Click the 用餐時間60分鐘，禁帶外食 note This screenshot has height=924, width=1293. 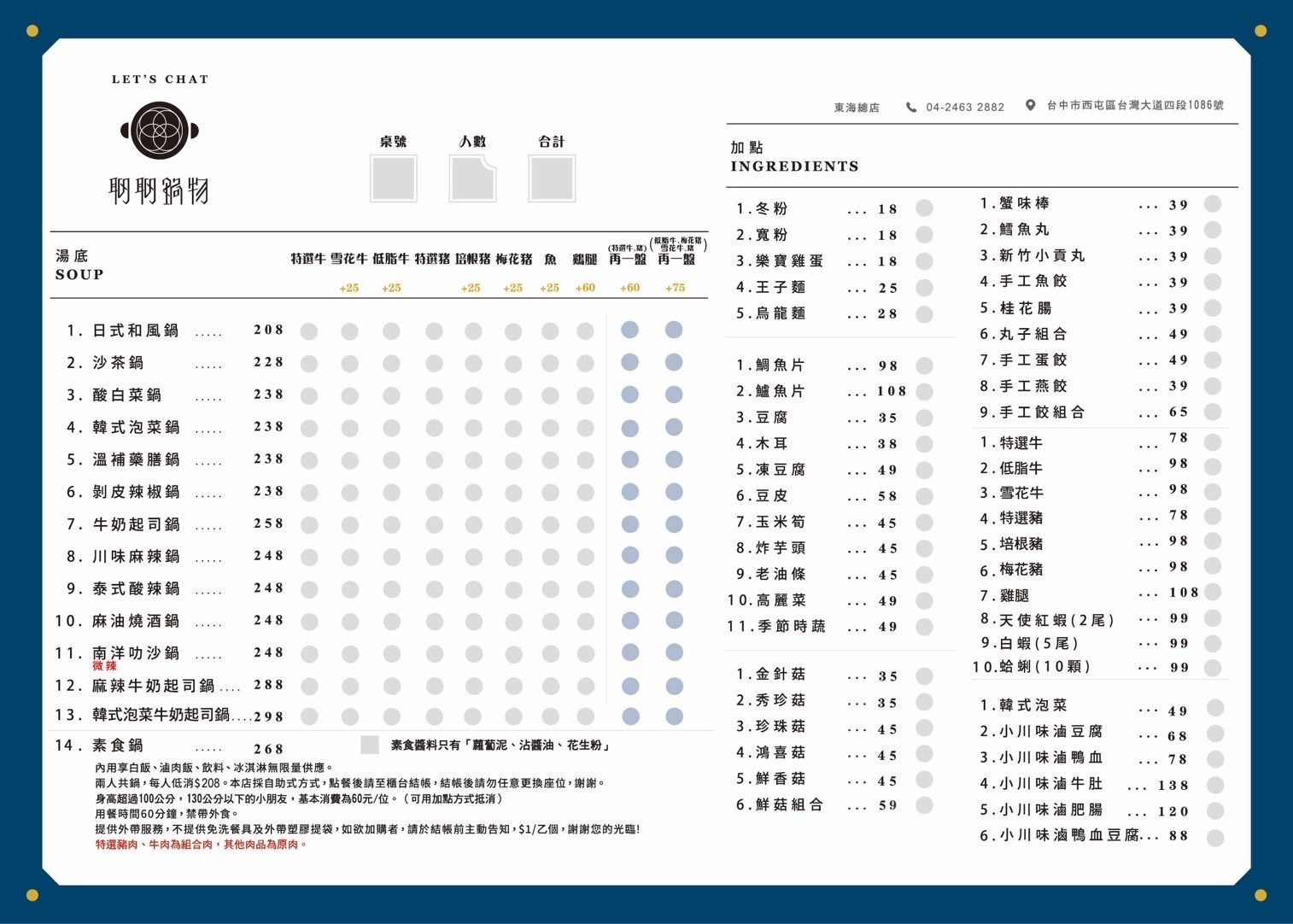[167, 815]
